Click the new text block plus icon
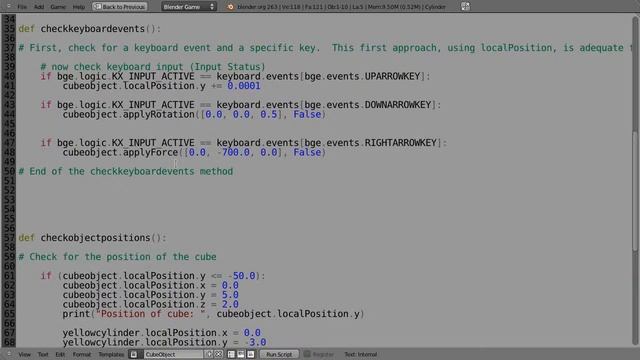This screenshot has height=360, width=640. [209, 354]
